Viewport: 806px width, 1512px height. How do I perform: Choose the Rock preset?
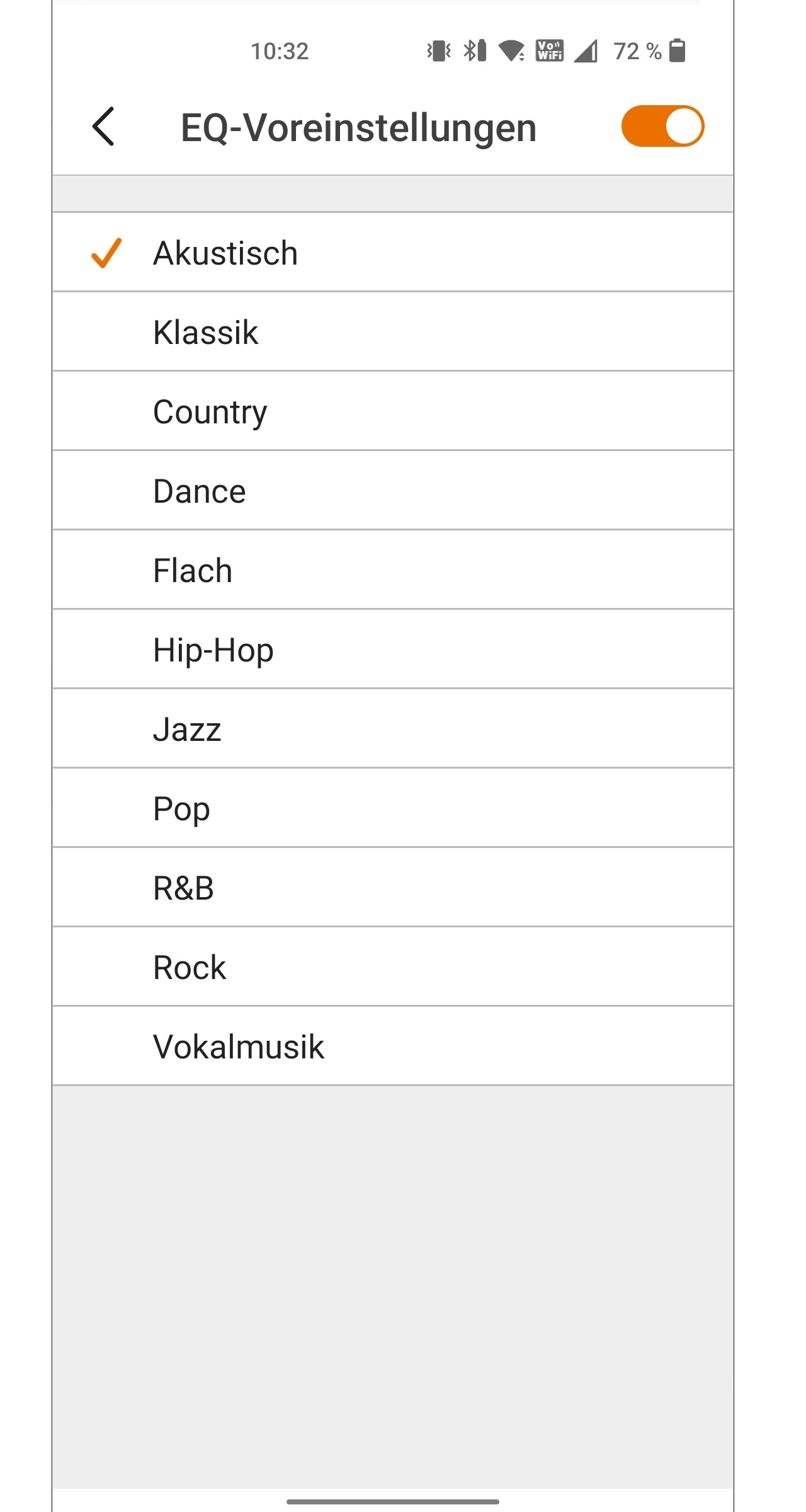[x=393, y=967]
